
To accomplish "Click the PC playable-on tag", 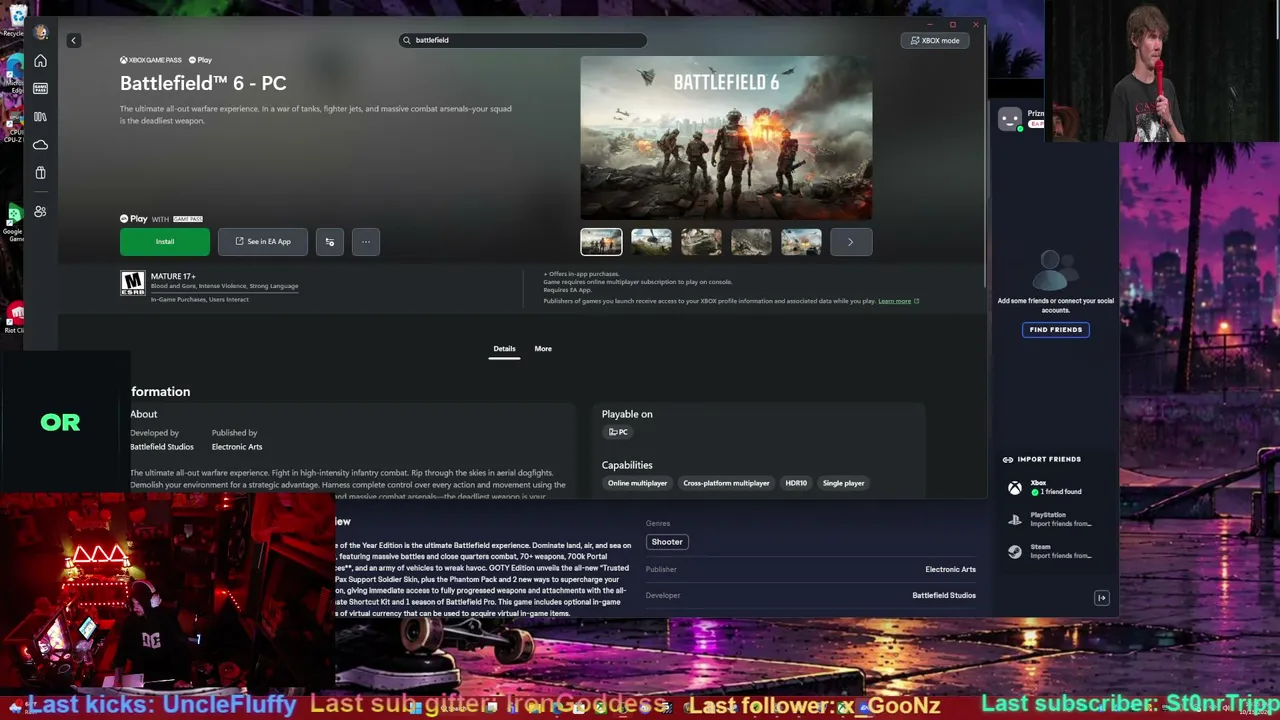I will tap(618, 432).
